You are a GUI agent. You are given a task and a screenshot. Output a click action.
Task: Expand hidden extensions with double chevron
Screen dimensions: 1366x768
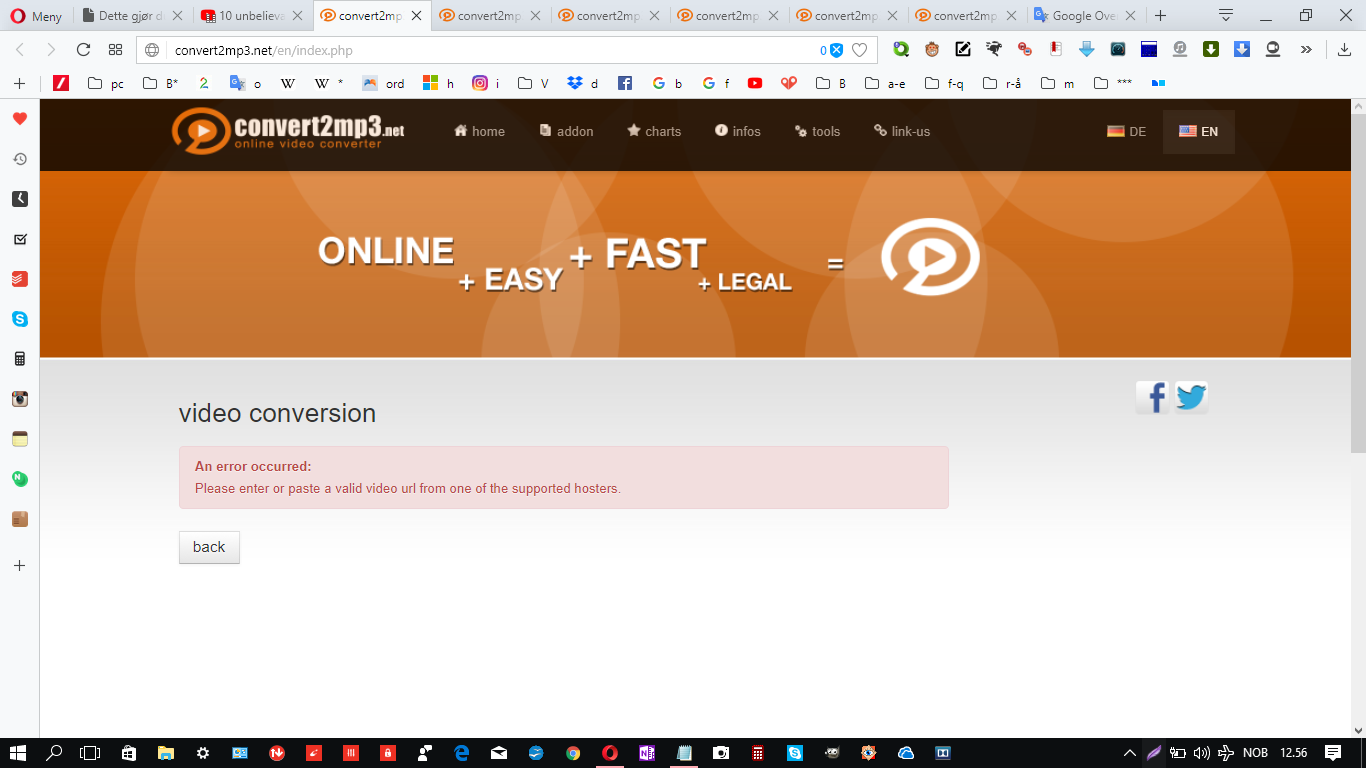pos(1306,50)
